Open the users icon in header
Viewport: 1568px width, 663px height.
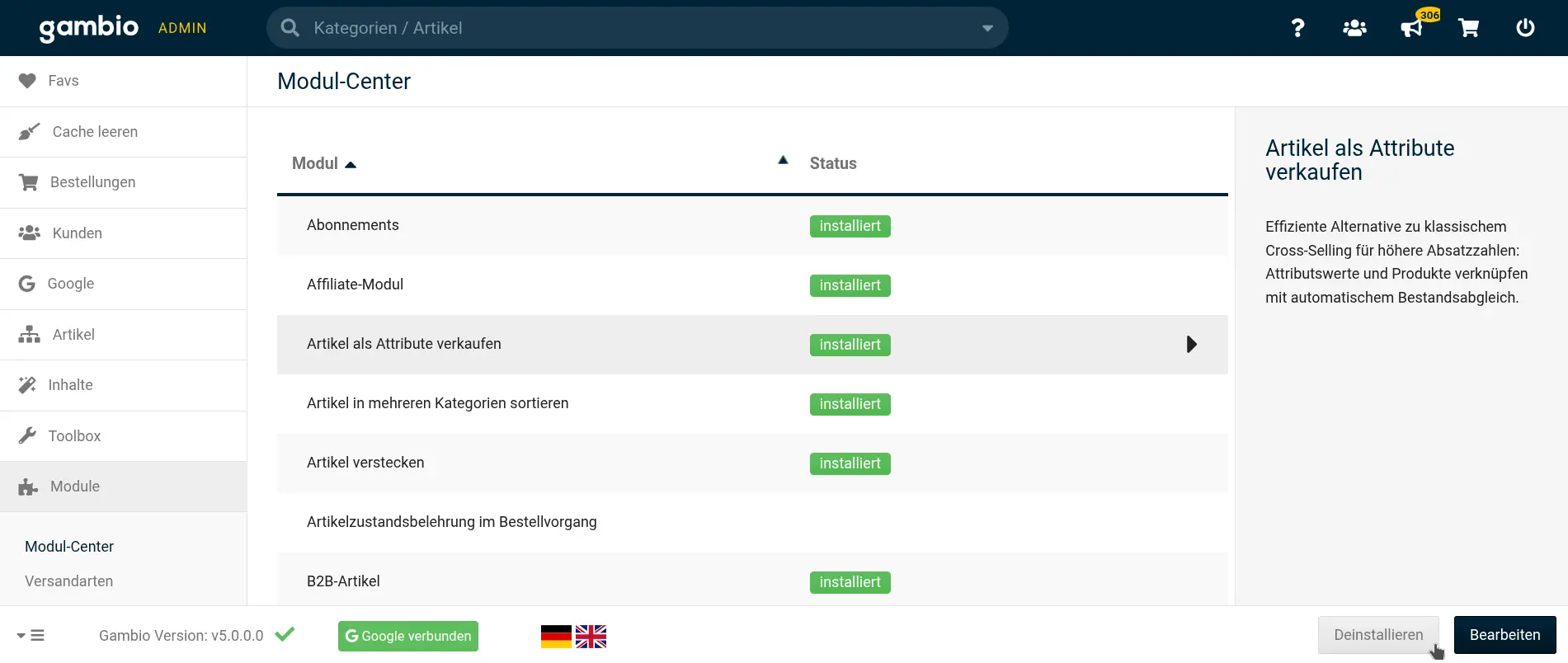click(x=1354, y=28)
